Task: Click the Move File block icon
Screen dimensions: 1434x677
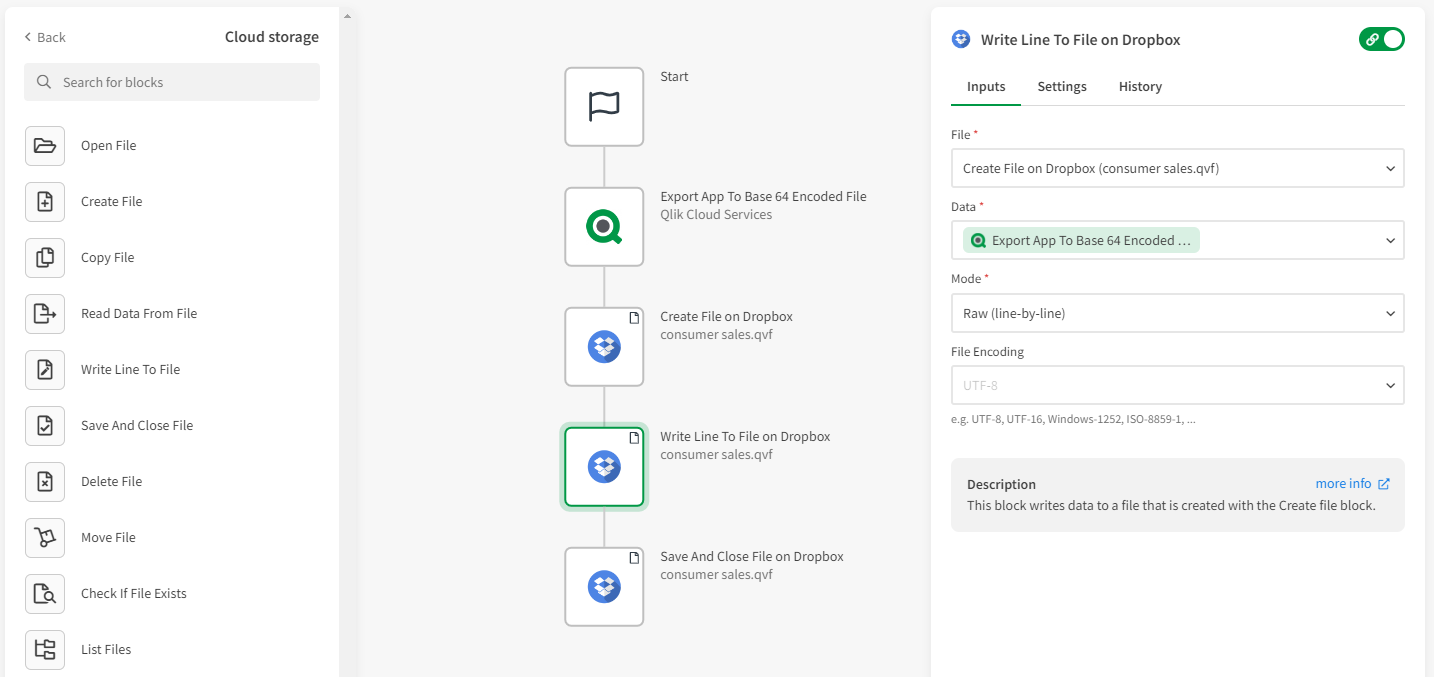Action: click(x=45, y=538)
